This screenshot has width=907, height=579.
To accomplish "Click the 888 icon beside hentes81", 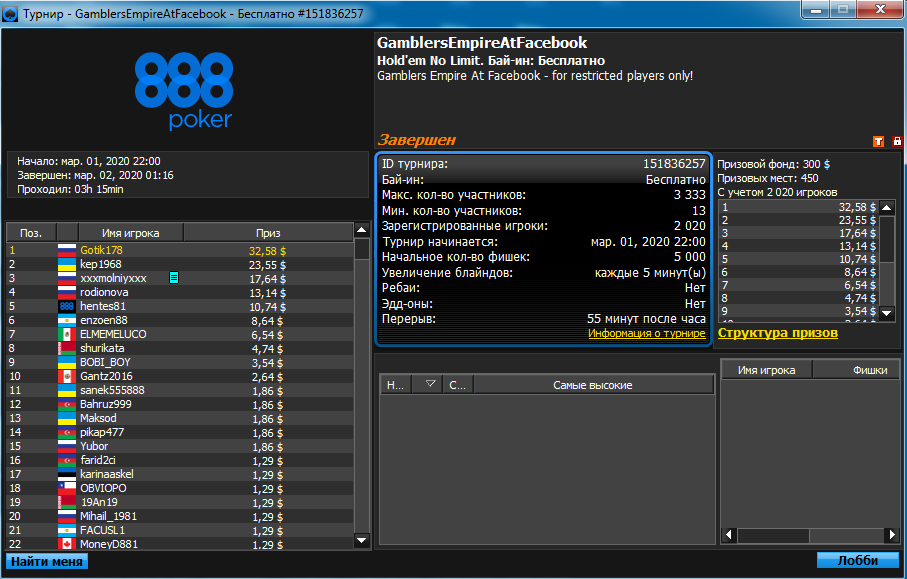I will click(x=67, y=307).
